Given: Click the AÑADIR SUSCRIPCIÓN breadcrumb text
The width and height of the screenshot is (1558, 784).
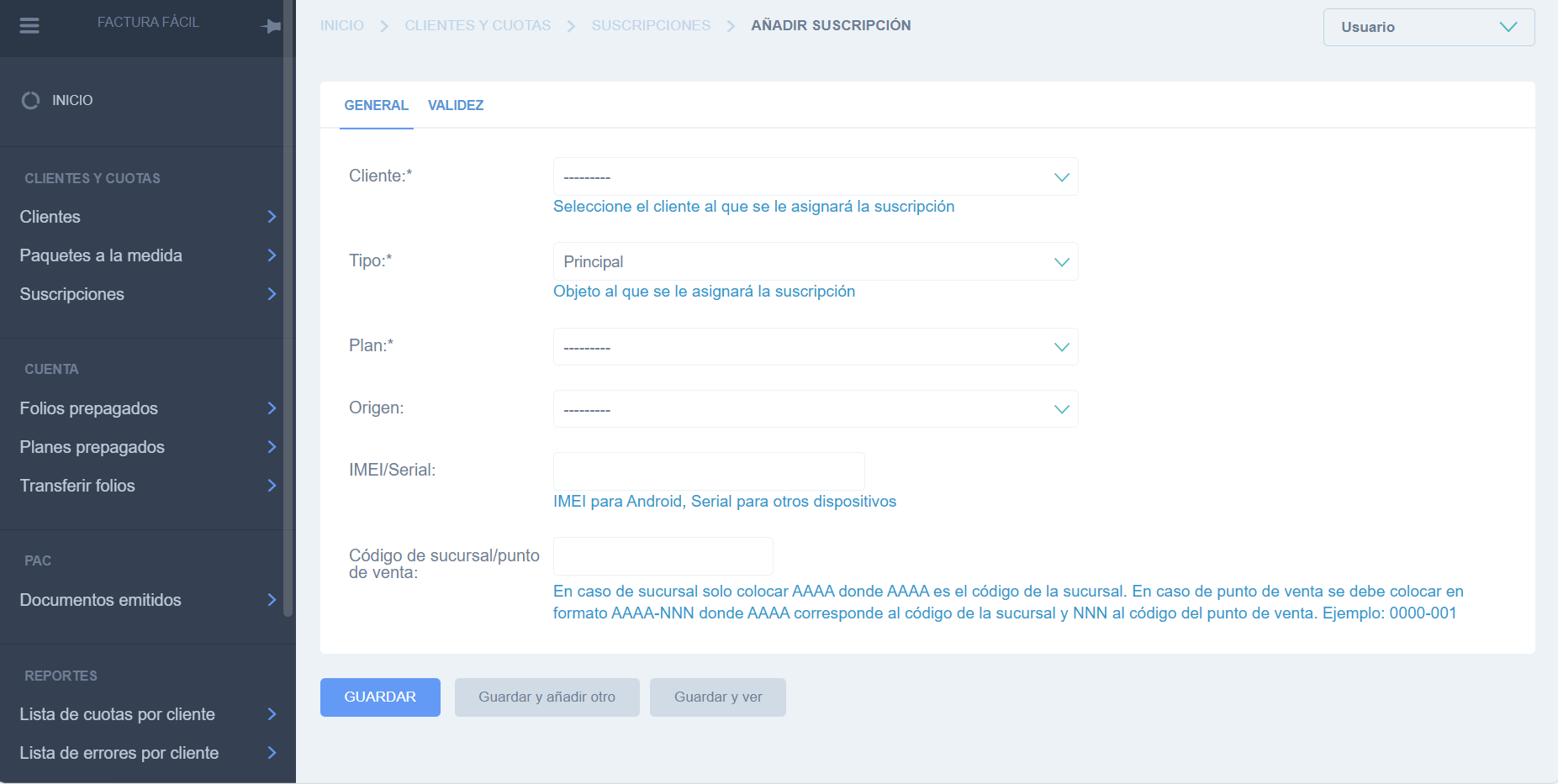Looking at the screenshot, I should click(x=831, y=26).
